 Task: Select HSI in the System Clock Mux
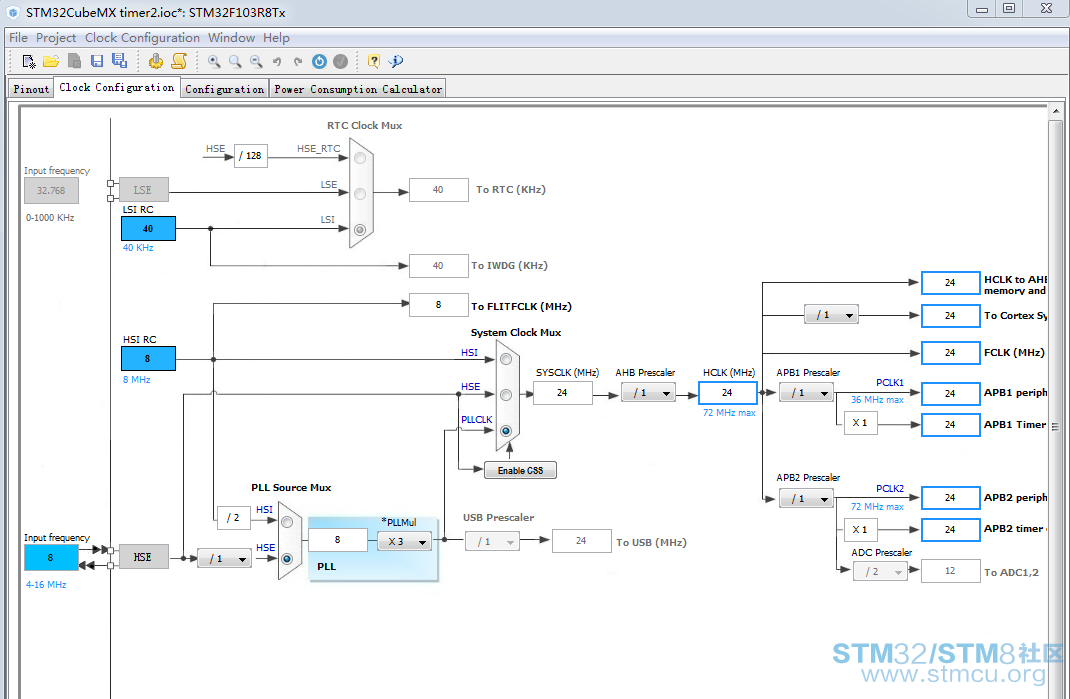506,359
